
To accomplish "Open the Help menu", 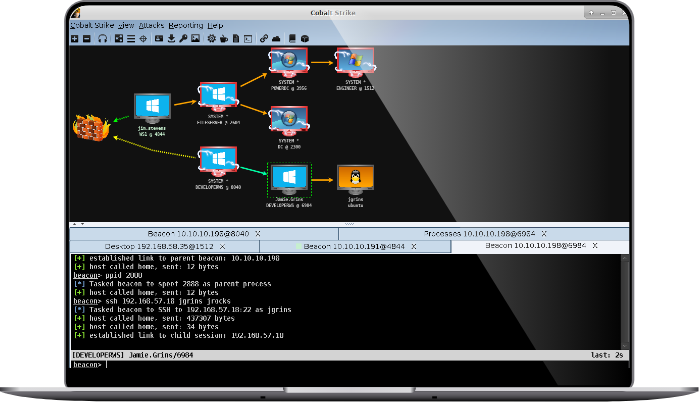I will [x=215, y=25].
